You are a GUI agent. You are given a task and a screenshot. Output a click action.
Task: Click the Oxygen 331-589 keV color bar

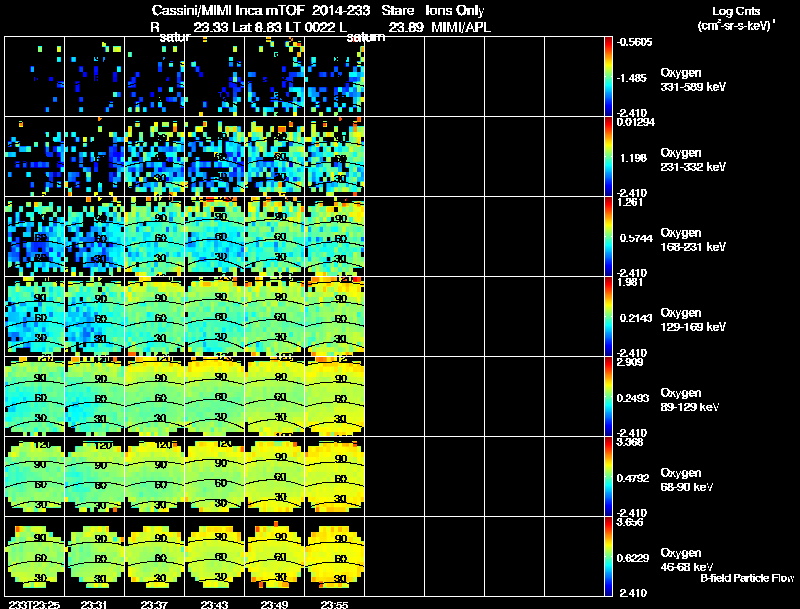pyautogui.click(x=610, y=76)
